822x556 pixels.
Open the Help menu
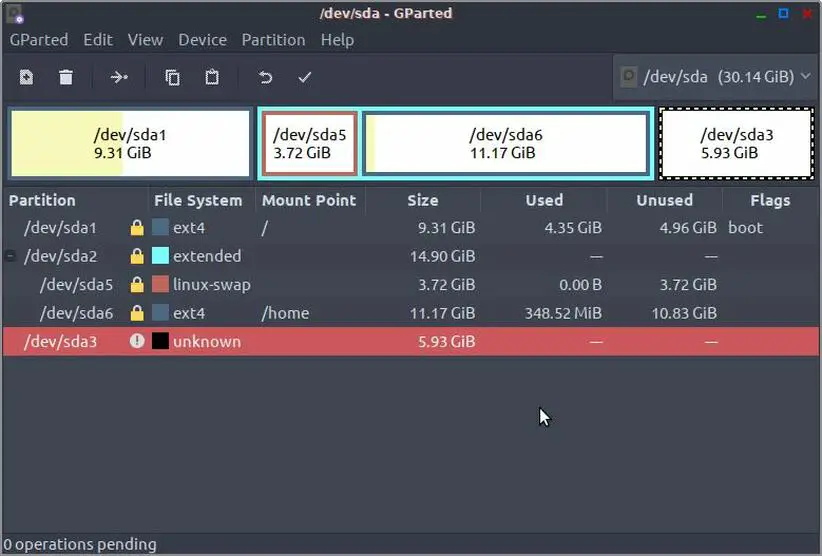click(337, 40)
